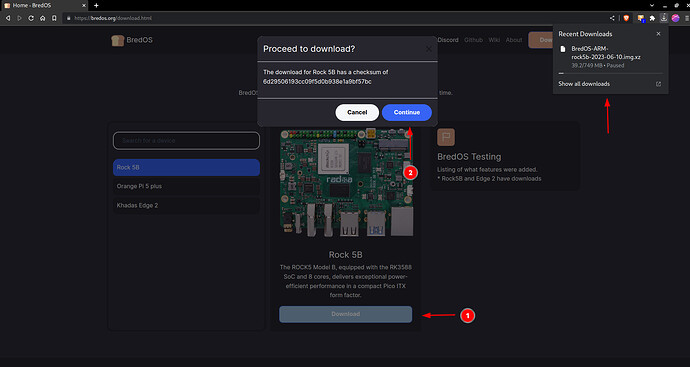Click the Proceed to download? title
The height and width of the screenshot is (367, 690).
point(309,49)
